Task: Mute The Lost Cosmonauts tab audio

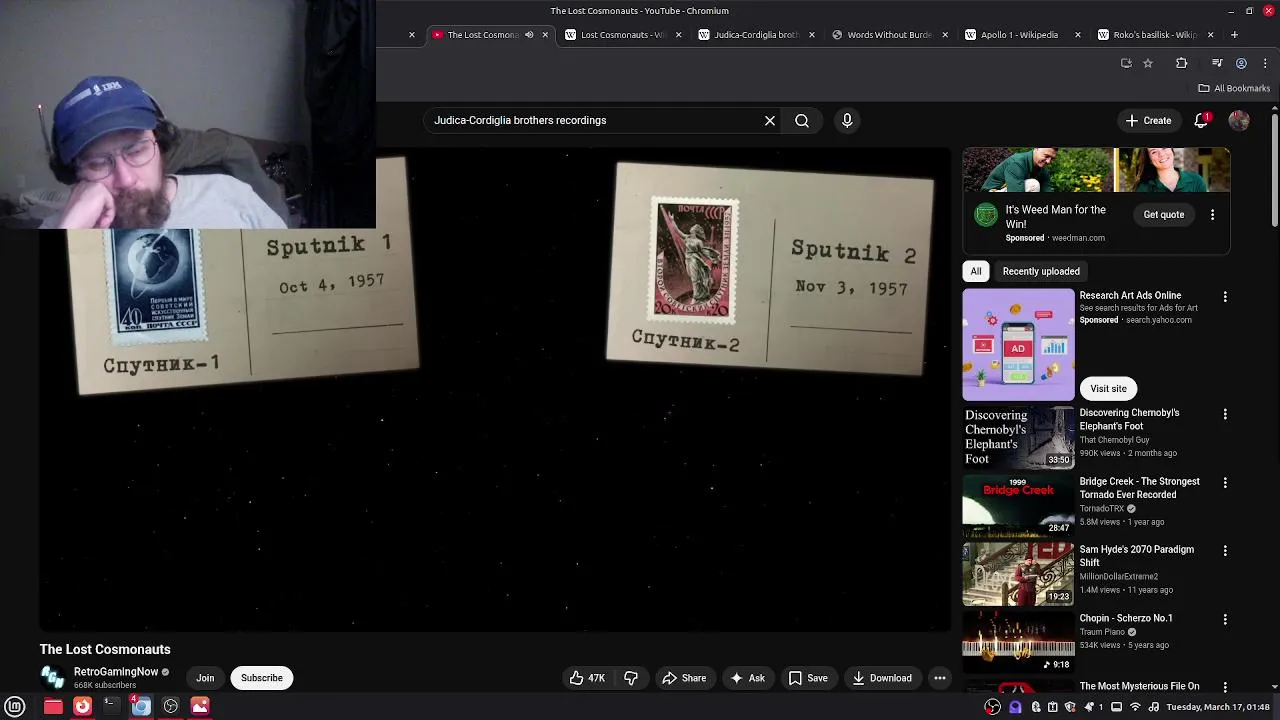Action: pos(529,35)
